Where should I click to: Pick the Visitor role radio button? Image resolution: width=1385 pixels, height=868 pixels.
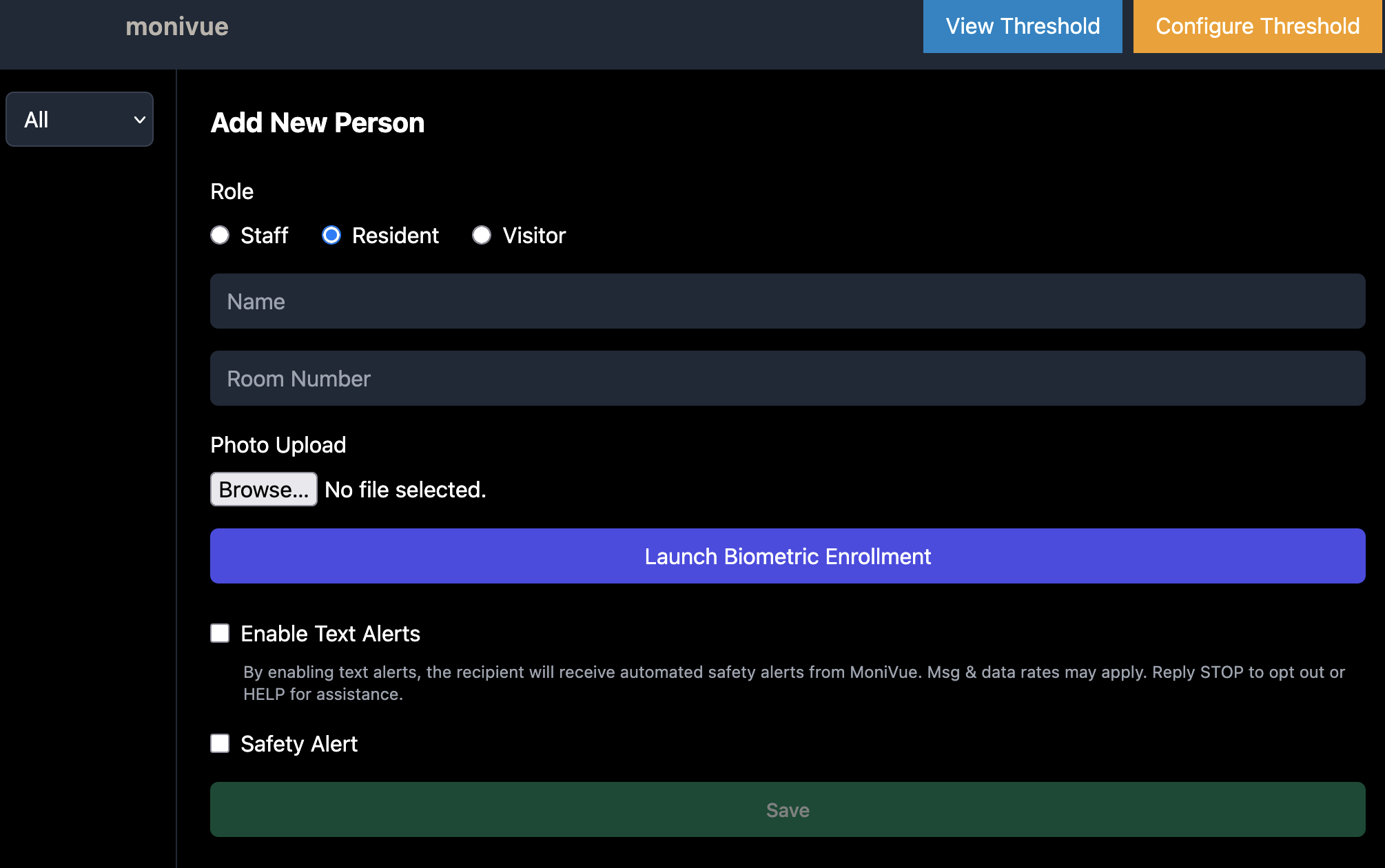[x=482, y=235]
